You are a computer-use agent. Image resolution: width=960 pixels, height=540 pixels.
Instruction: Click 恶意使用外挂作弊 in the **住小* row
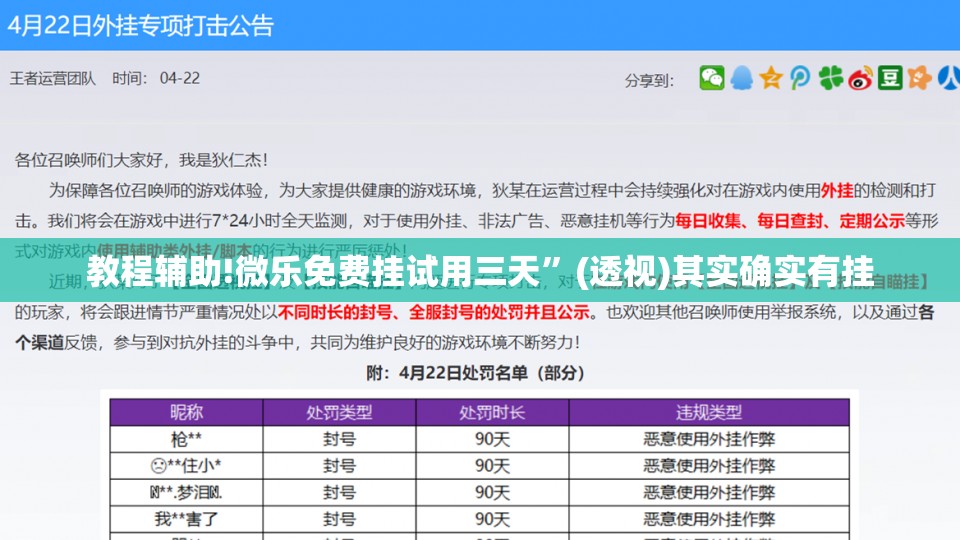pyautogui.click(x=709, y=466)
